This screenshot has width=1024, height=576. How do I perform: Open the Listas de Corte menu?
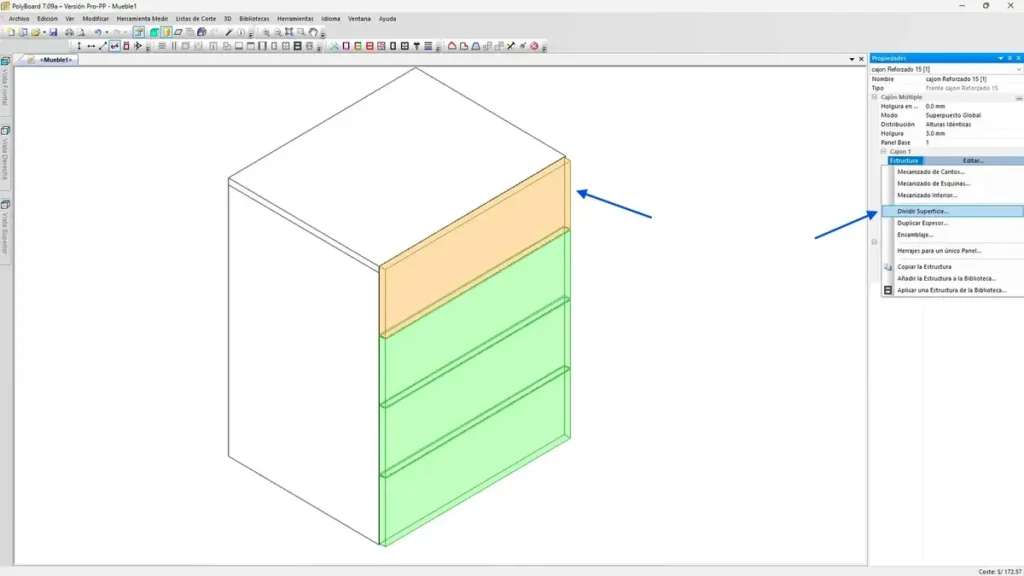pyautogui.click(x=195, y=19)
